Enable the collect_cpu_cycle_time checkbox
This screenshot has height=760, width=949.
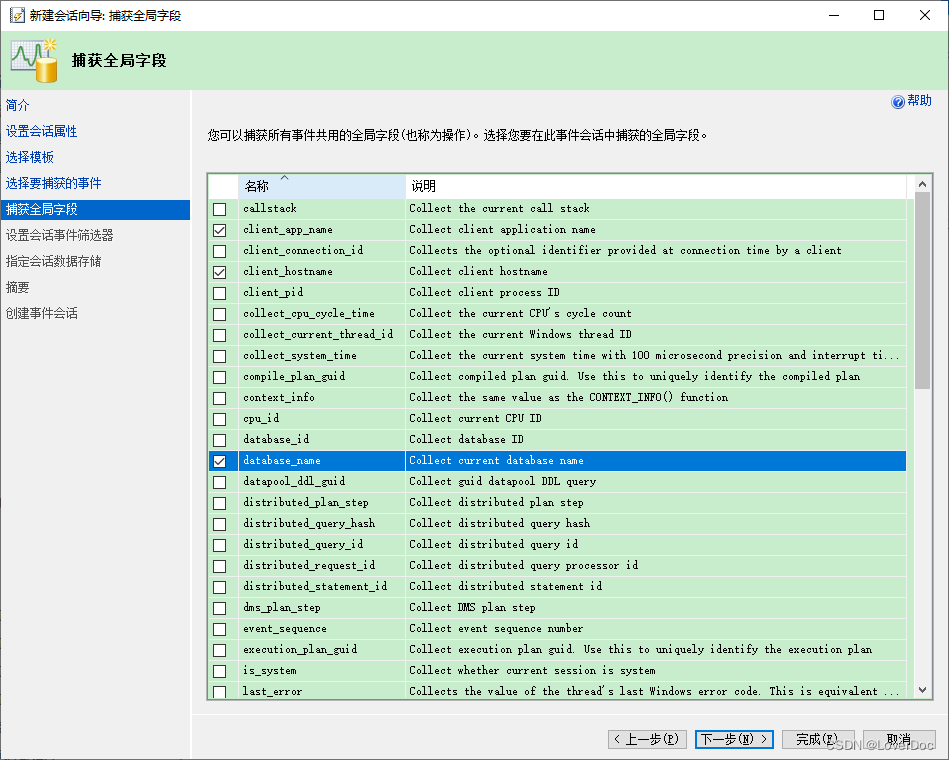220,314
